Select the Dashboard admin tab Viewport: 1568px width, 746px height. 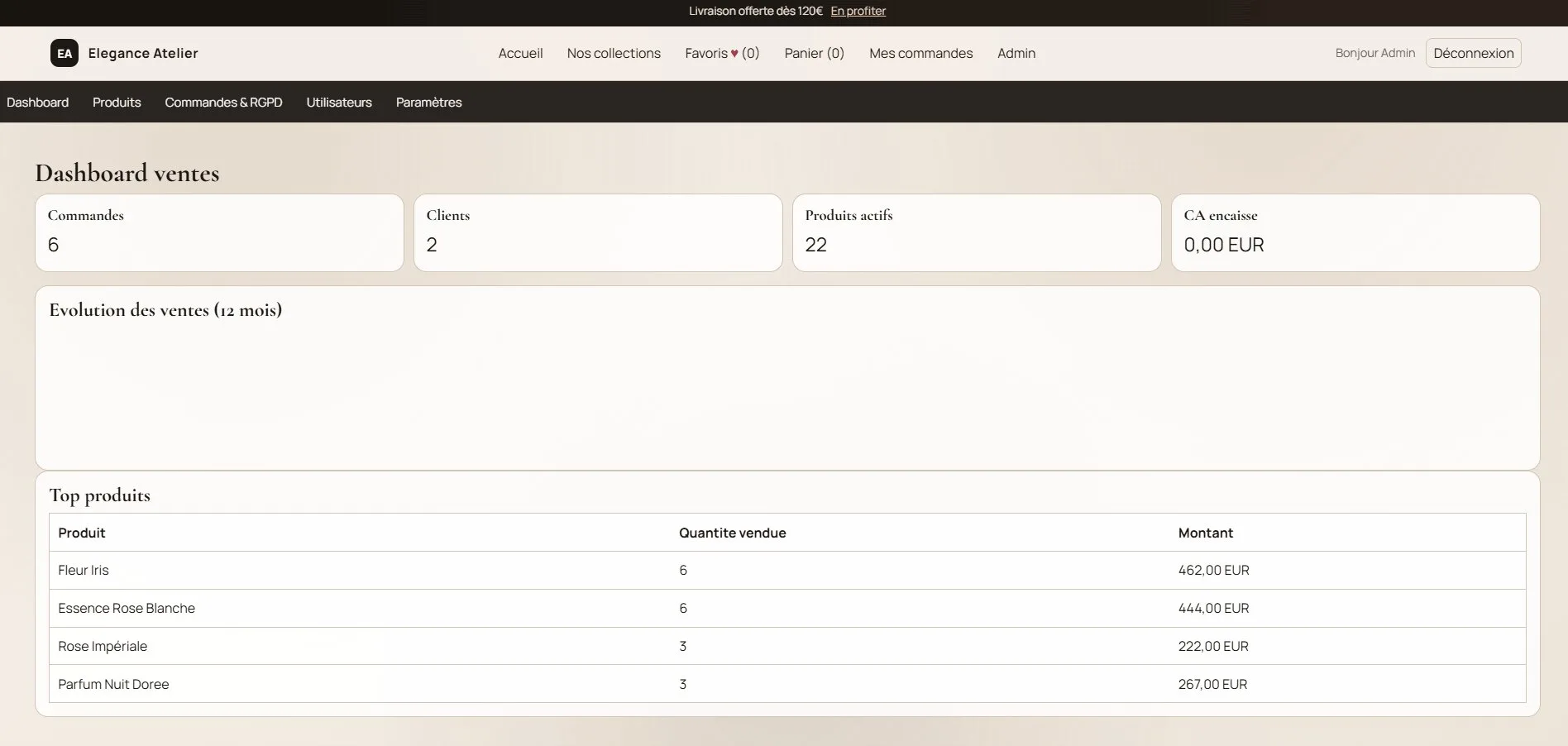point(37,102)
